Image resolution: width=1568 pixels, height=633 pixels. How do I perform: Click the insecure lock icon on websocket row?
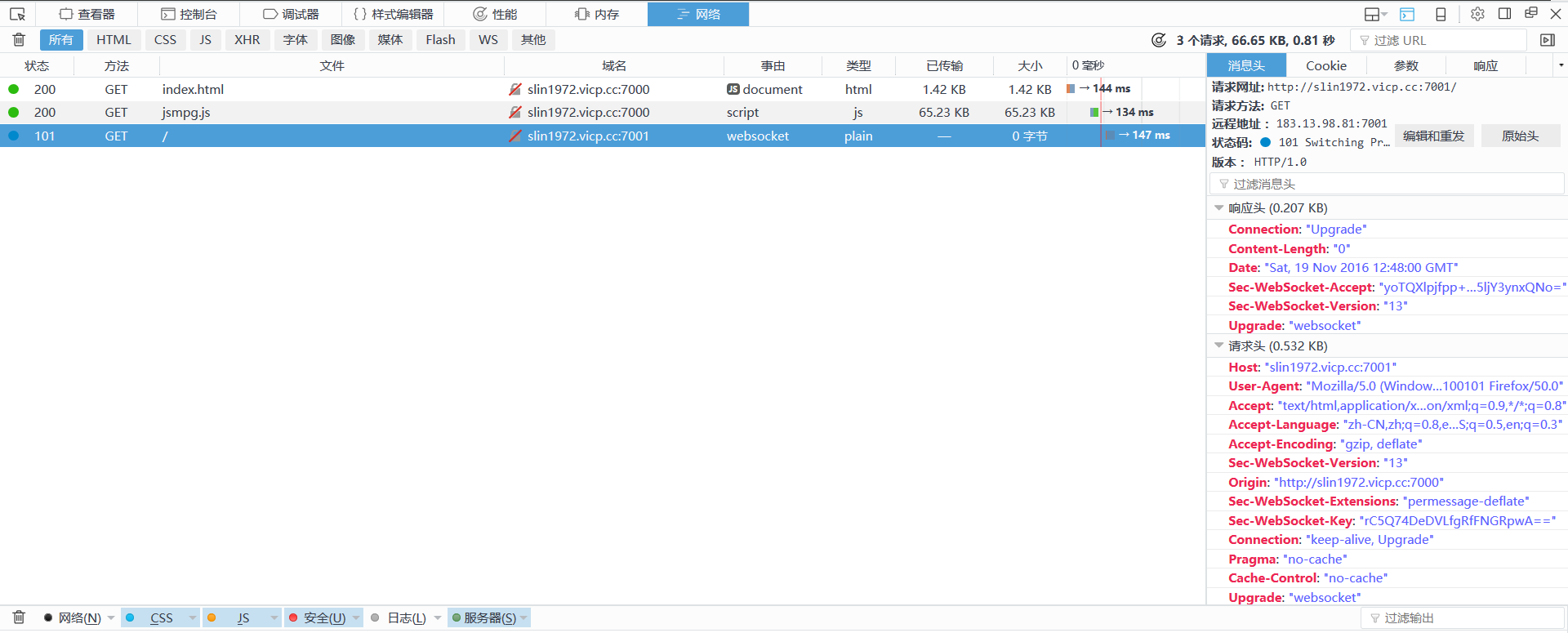coord(514,136)
